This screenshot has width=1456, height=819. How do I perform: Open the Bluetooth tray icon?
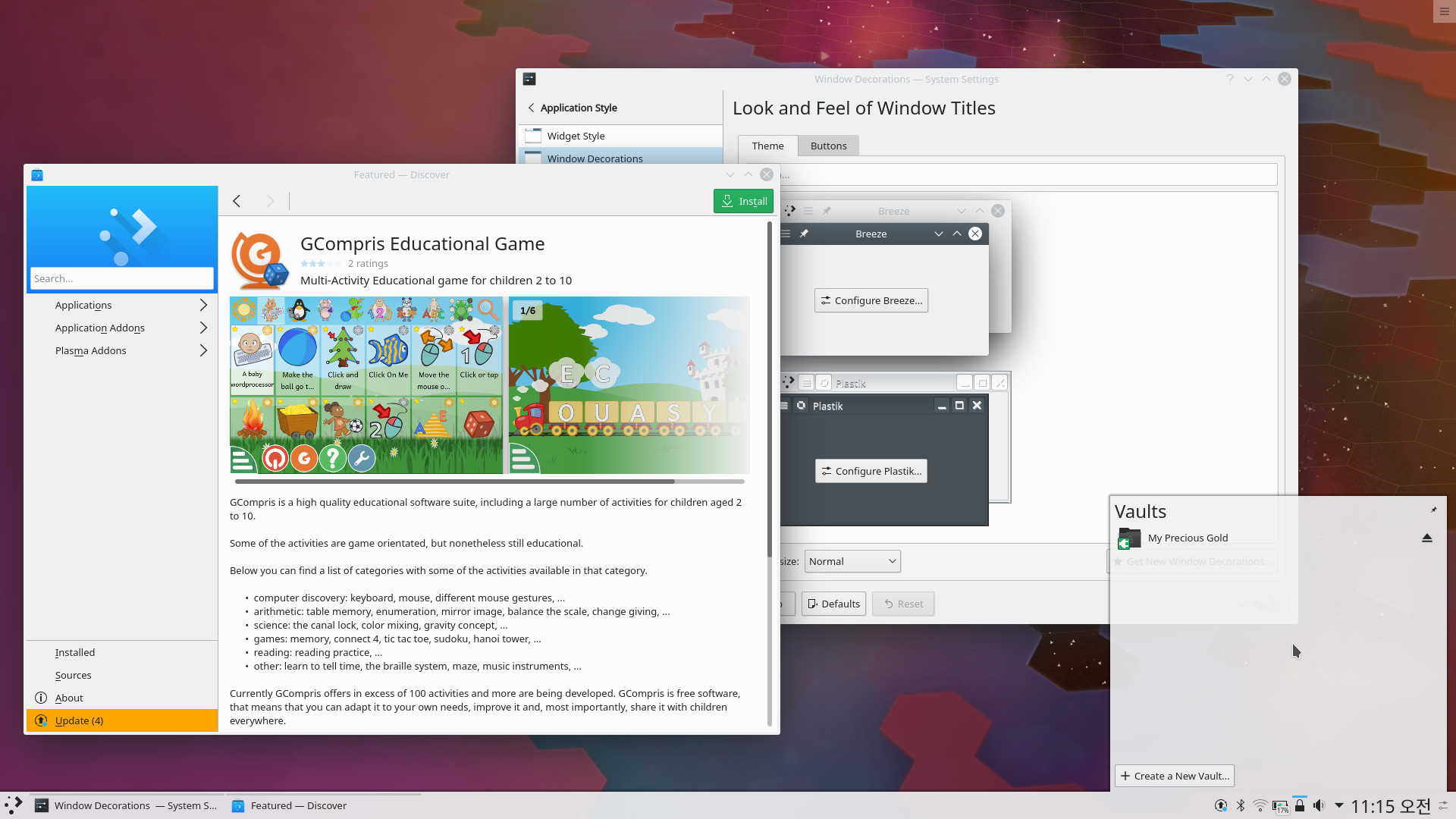click(x=1241, y=805)
